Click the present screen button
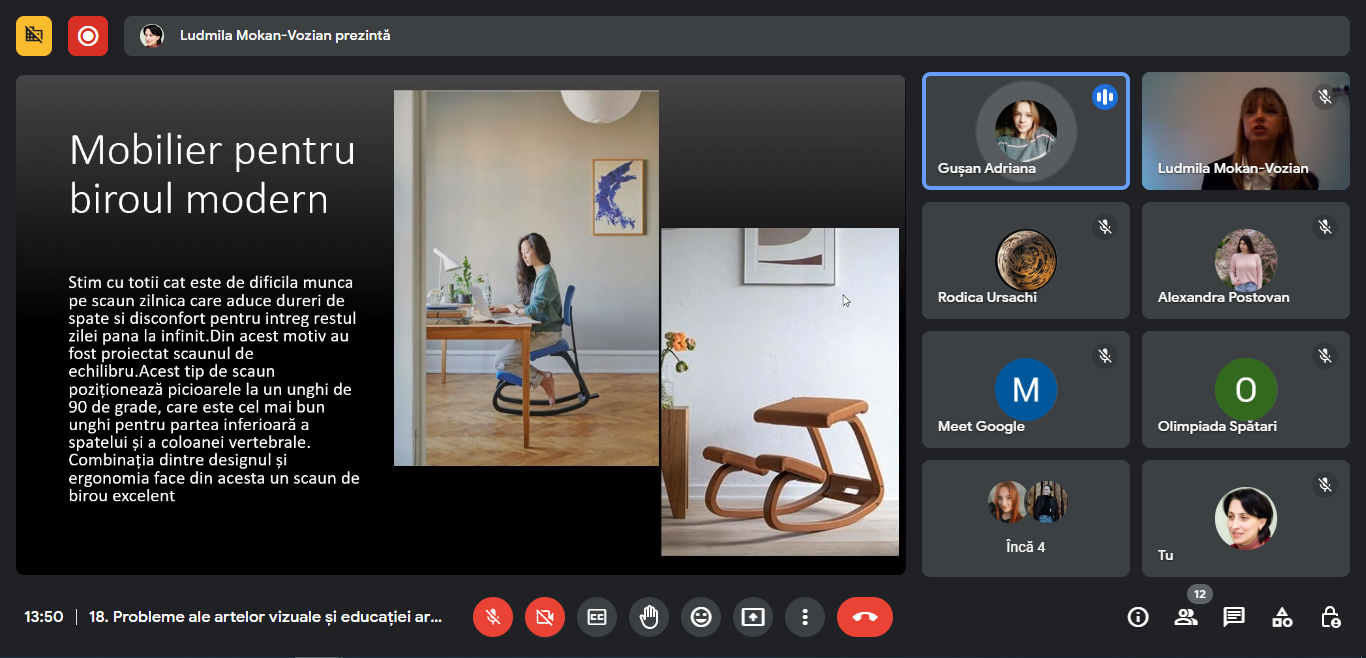Screen dimensions: 1366x658 (753, 617)
